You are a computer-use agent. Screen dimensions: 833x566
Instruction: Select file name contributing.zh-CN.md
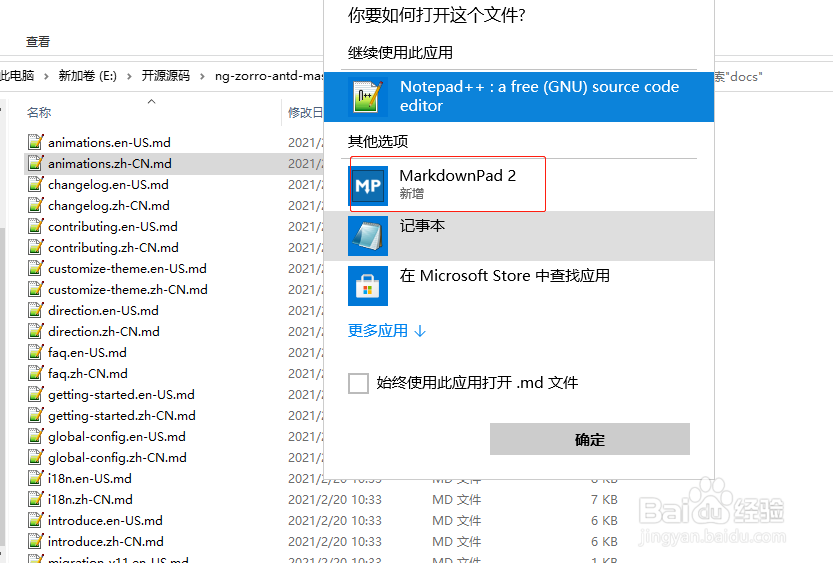point(113,248)
